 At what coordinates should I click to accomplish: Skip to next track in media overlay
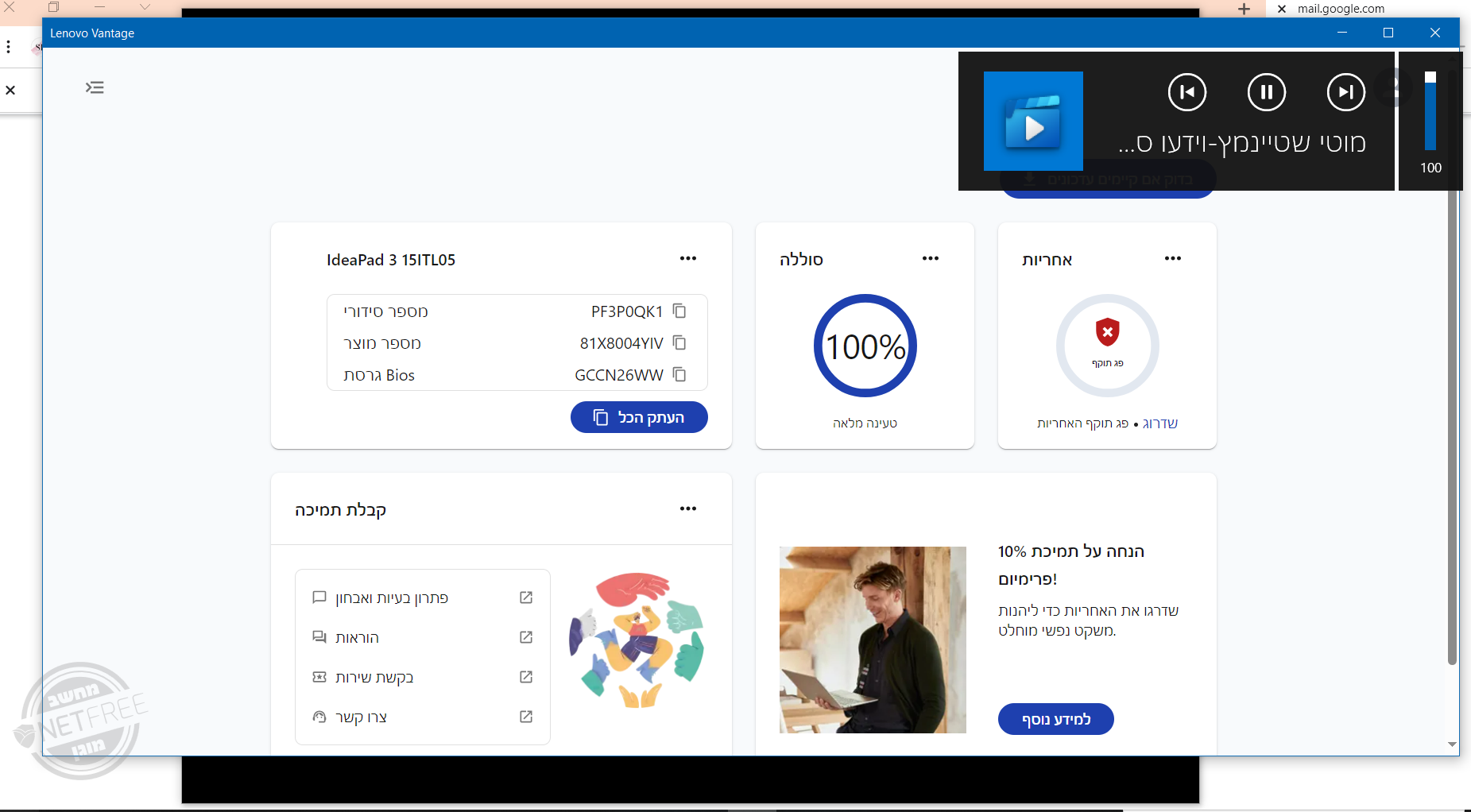point(1346,91)
